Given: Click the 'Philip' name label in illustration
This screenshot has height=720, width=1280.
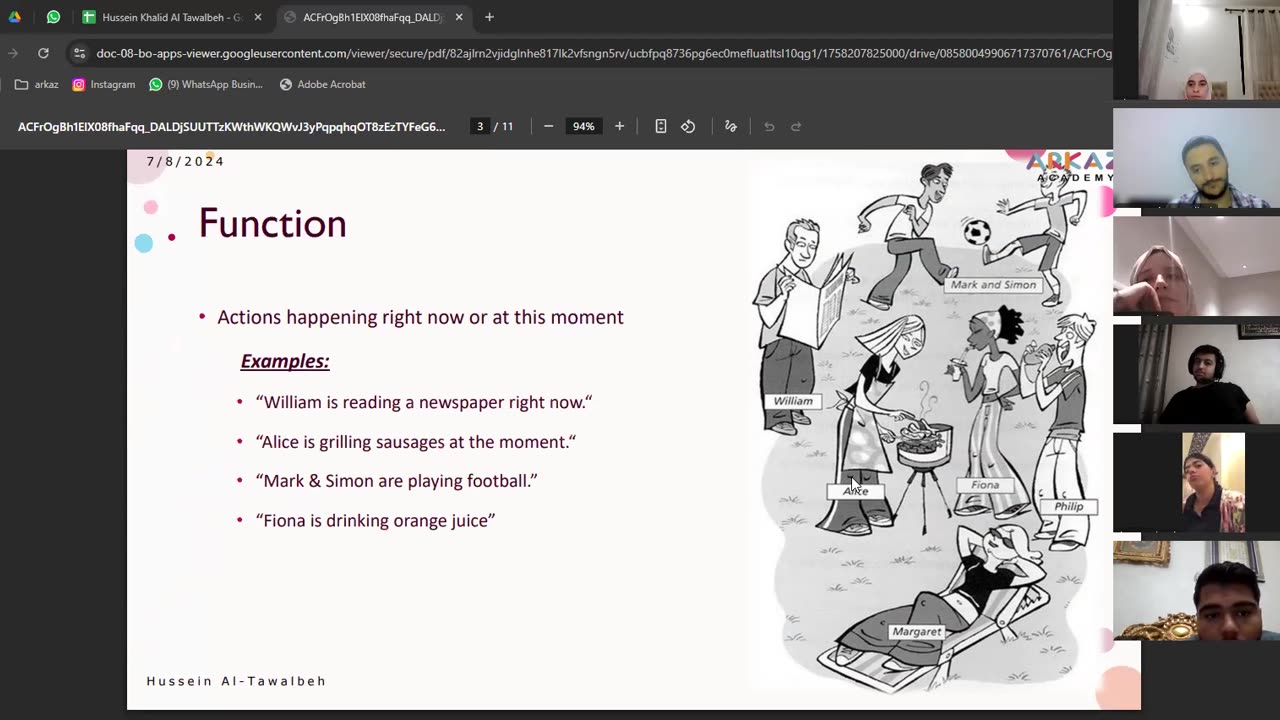Looking at the screenshot, I should coord(1069,506).
